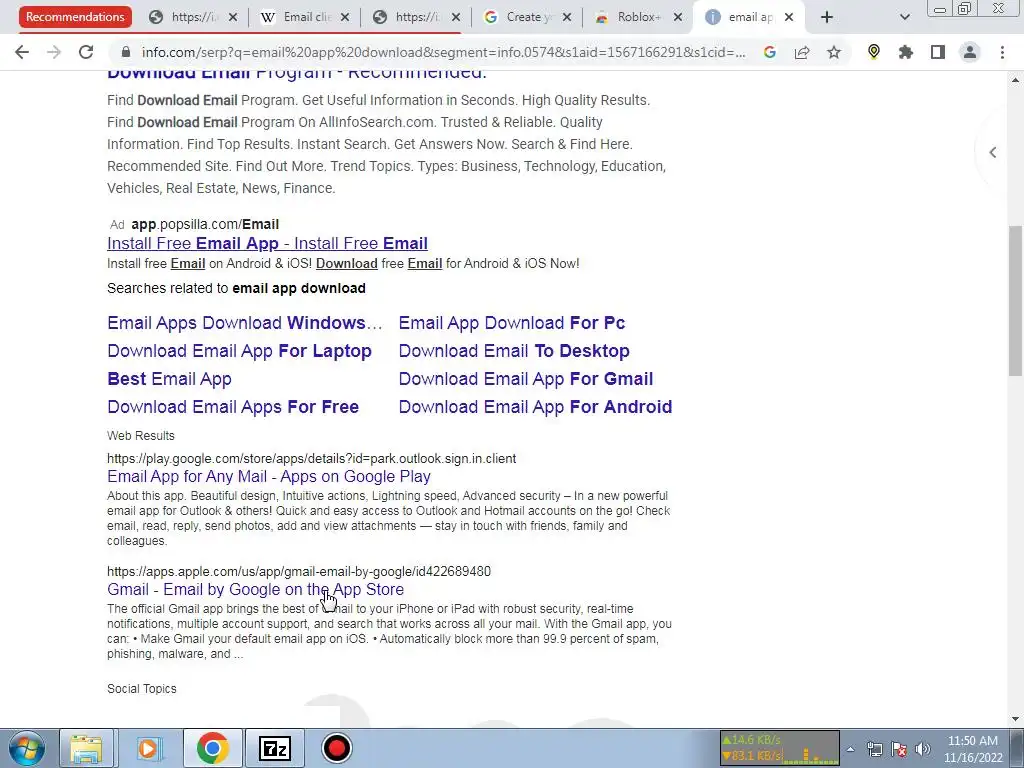The image size is (1024, 768).
Task: Open Best Email App related search
Action: click(169, 379)
